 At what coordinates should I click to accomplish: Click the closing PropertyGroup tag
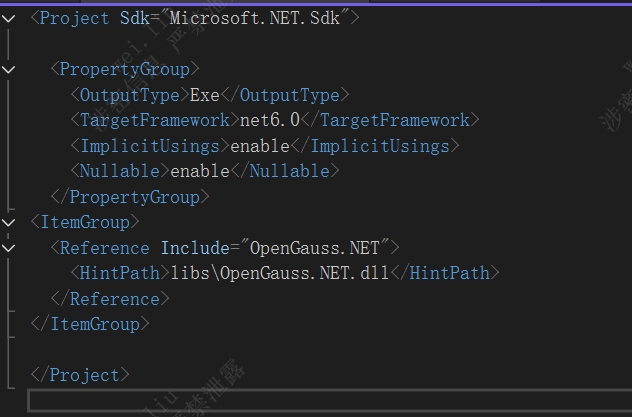point(130,197)
